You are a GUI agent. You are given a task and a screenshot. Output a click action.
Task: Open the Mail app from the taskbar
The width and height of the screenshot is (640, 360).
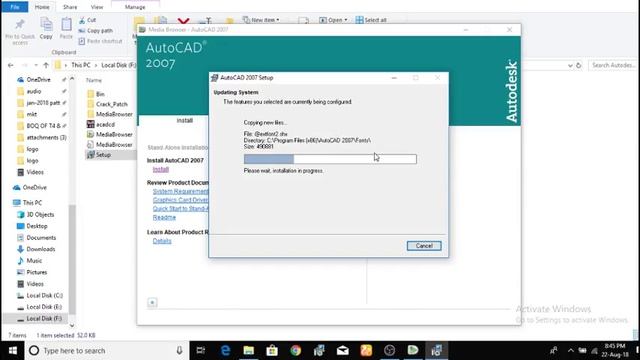342,351
